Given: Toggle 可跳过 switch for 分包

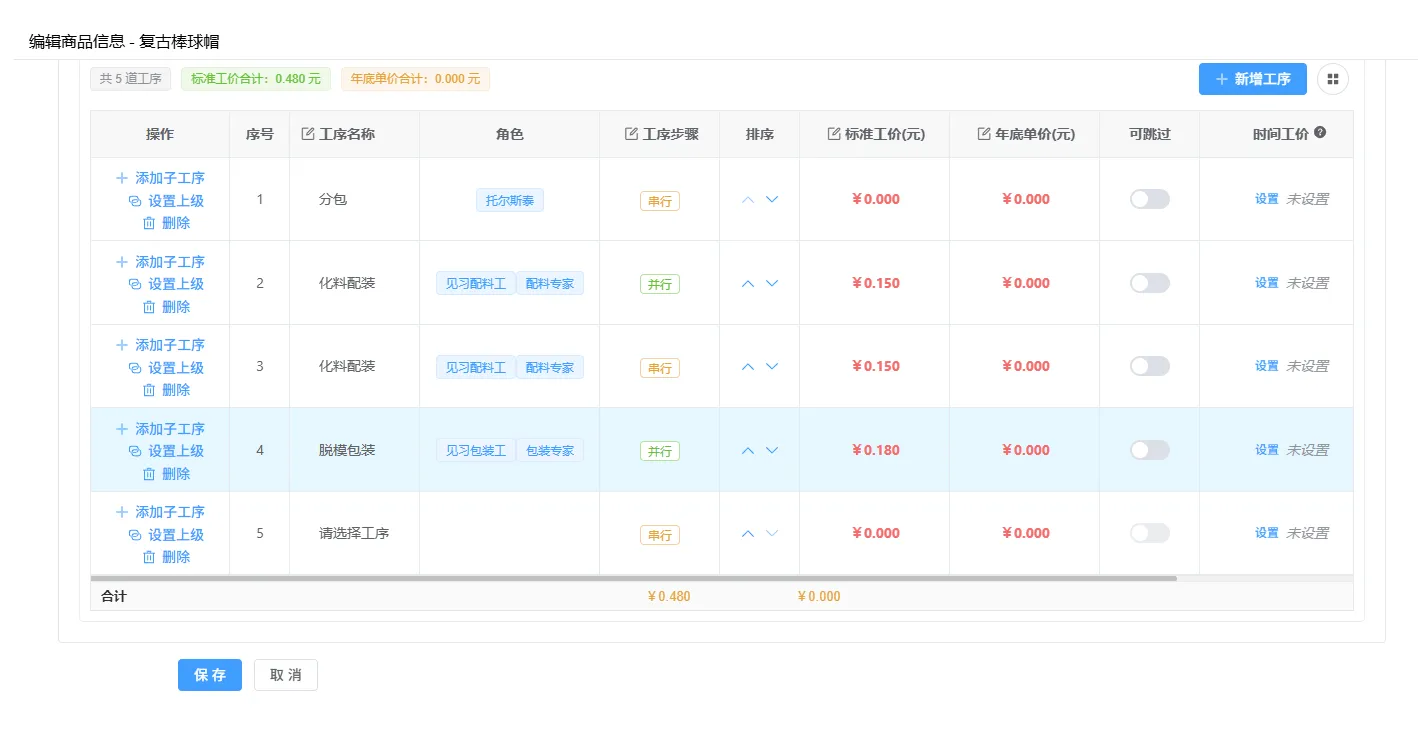Looking at the screenshot, I should (x=1150, y=199).
